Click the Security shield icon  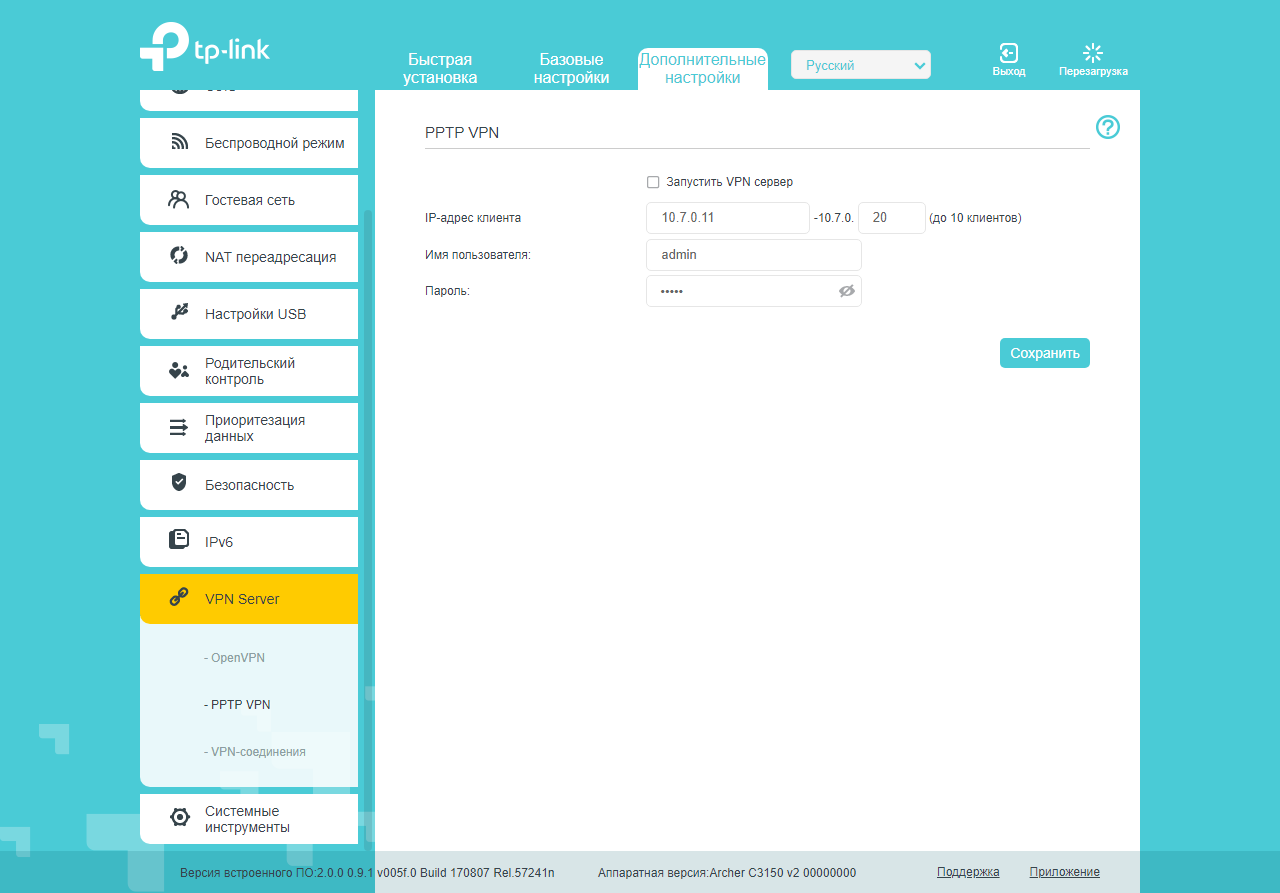tap(179, 484)
